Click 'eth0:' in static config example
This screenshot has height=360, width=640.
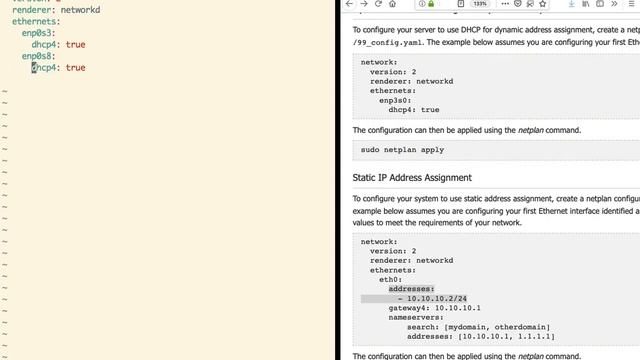coord(391,280)
